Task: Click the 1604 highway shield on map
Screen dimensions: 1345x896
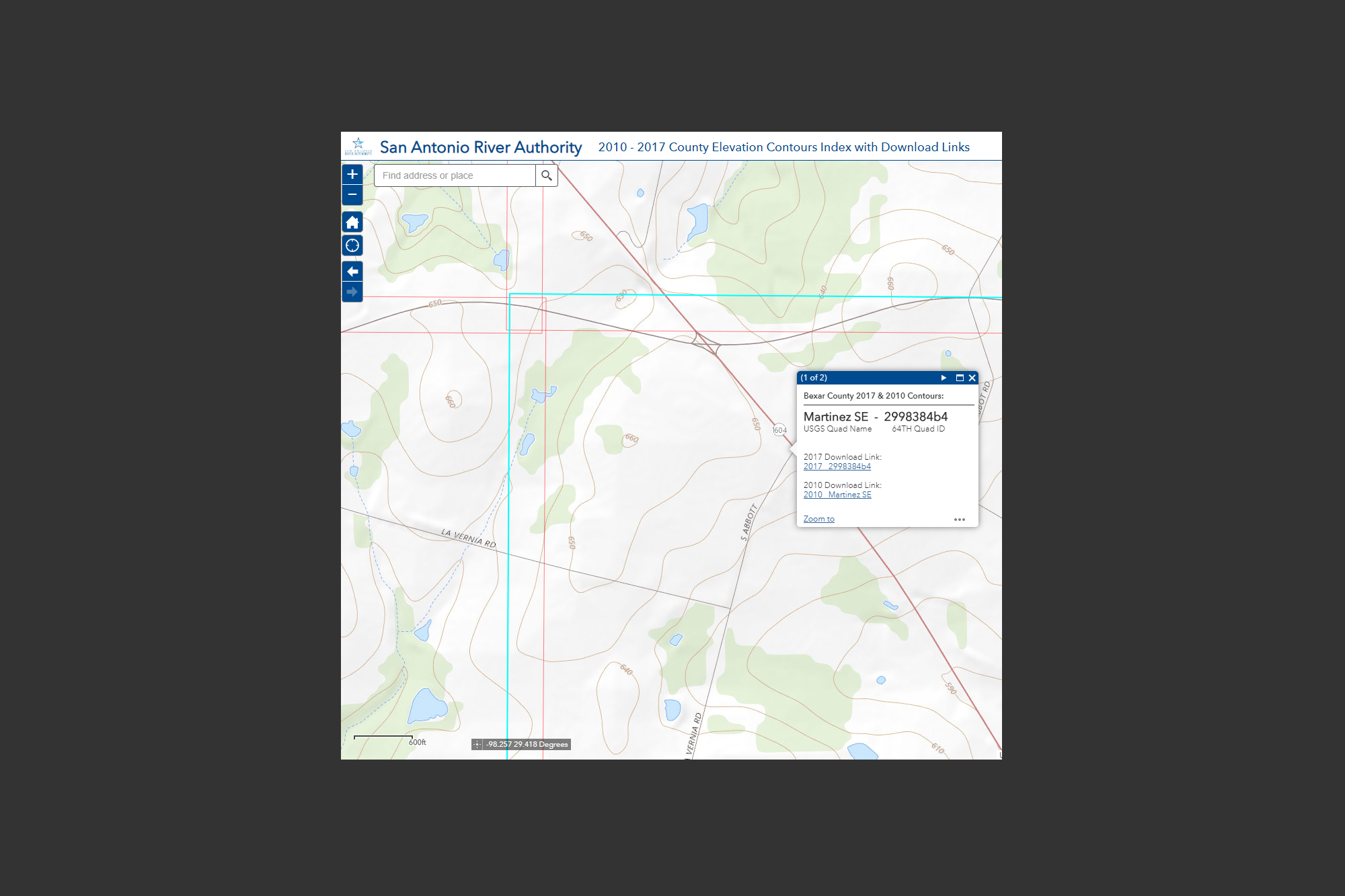Action: [x=779, y=430]
